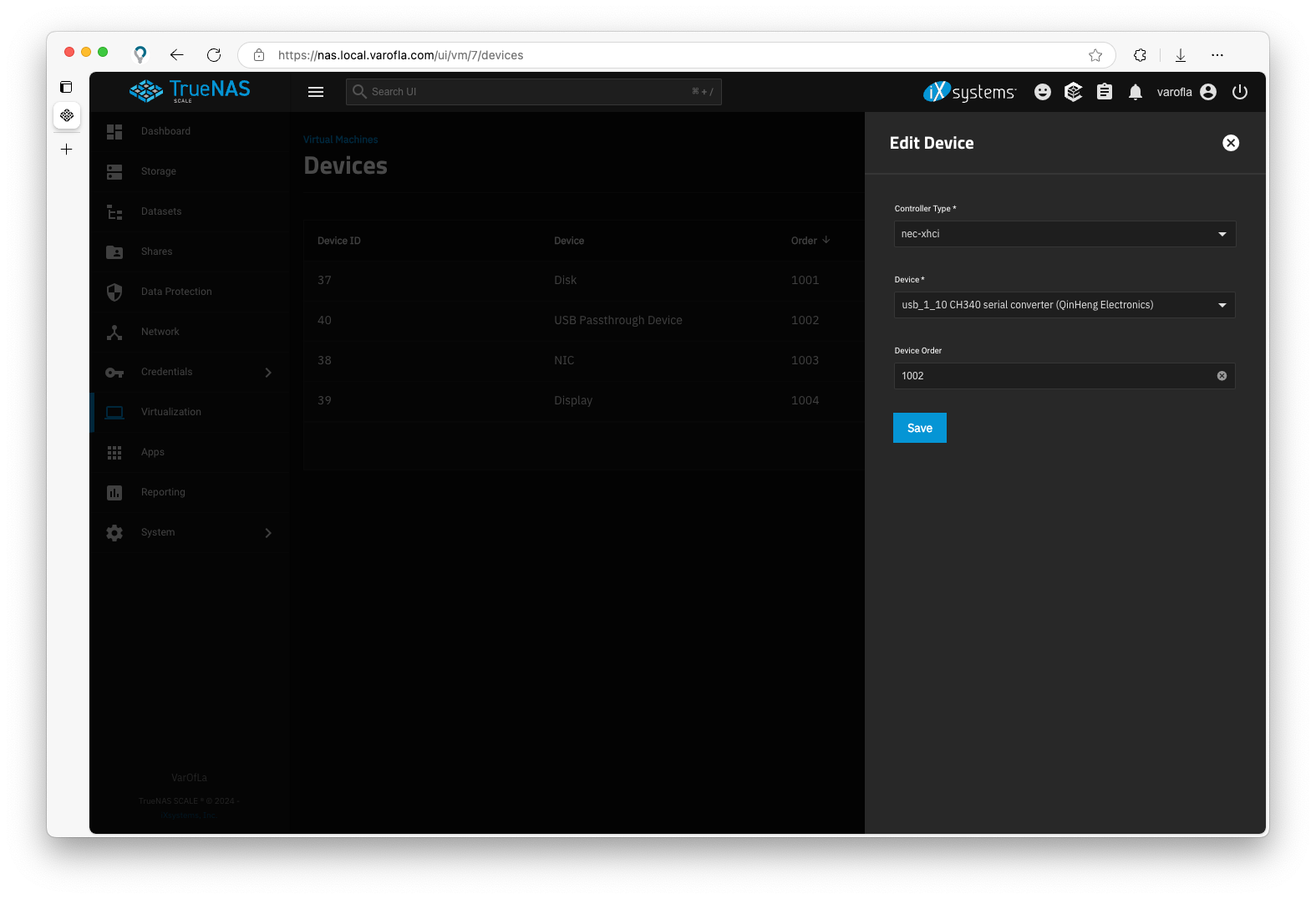1316x899 pixels.
Task: Select the Display device row
Action: coord(584,400)
